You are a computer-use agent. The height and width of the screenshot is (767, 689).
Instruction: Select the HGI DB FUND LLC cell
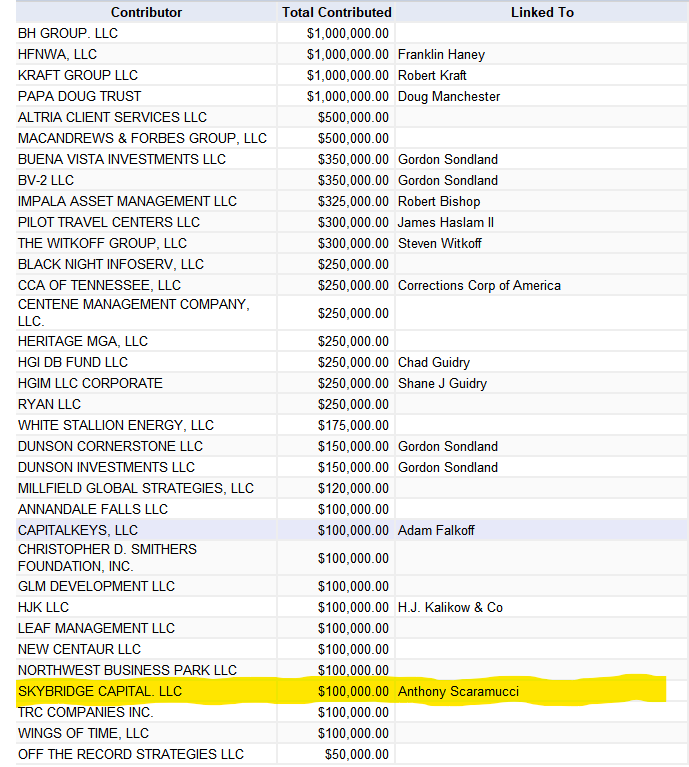click(146, 362)
